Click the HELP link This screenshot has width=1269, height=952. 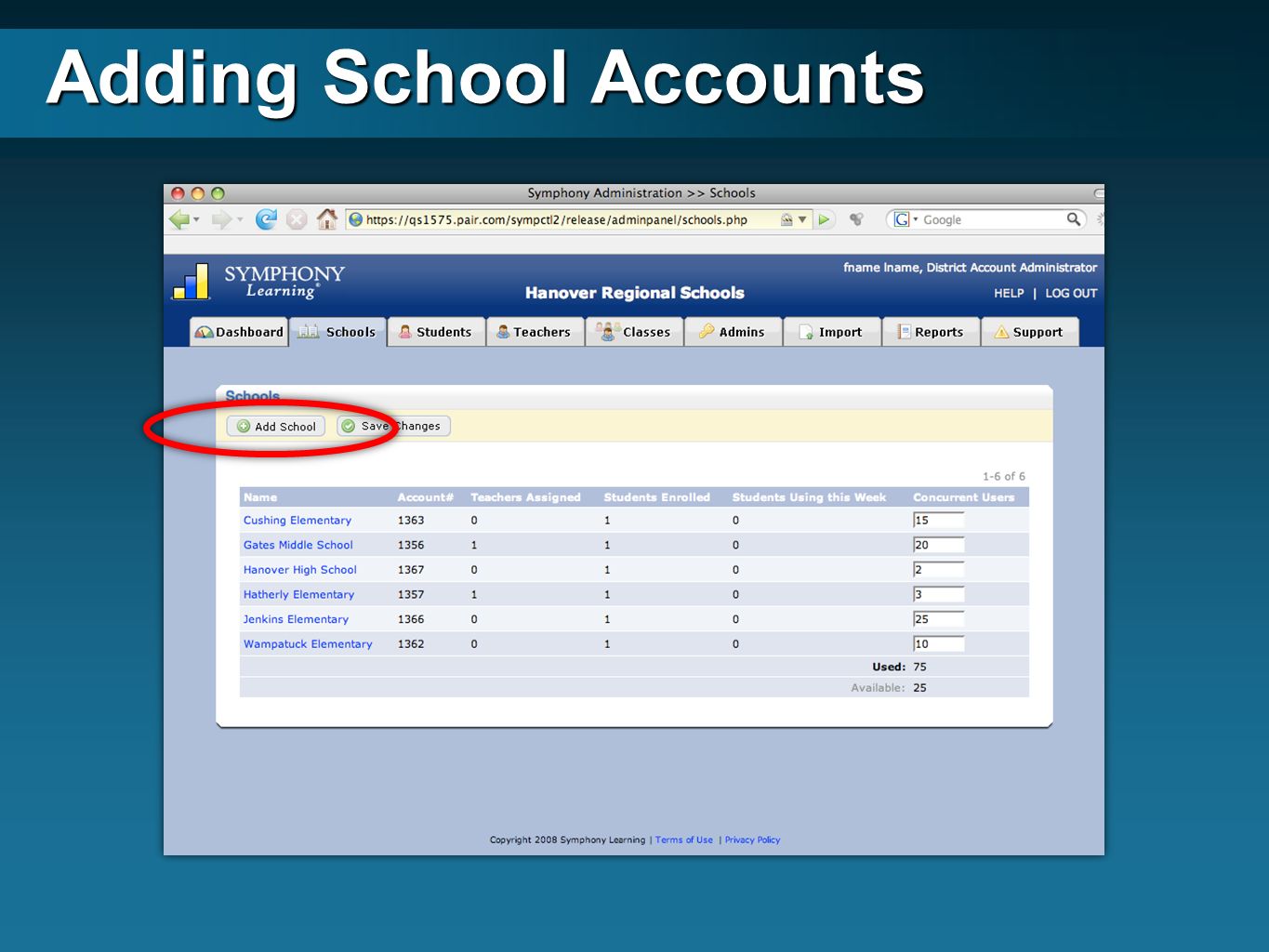pyautogui.click(x=1009, y=293)
